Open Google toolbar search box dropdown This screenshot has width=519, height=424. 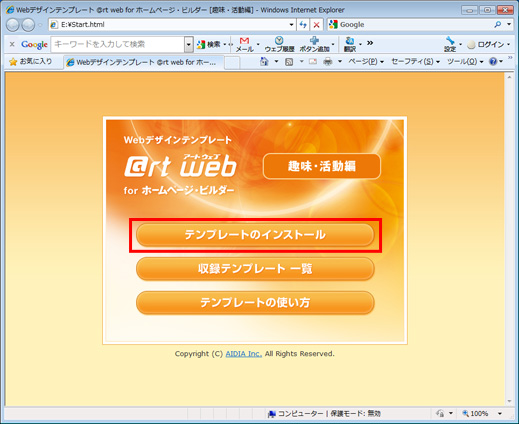pyautogui.click(x=189, y=44)
